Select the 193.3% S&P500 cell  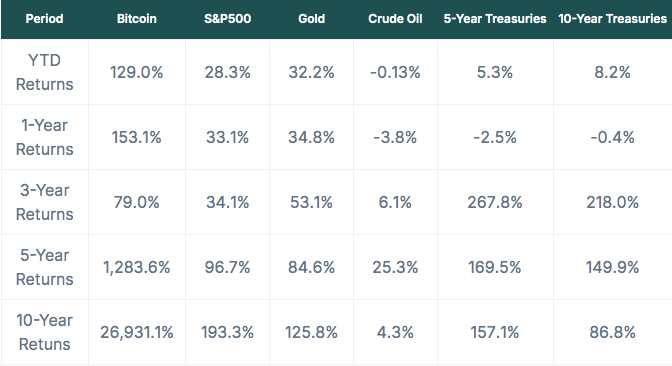(x=228, y=333)
